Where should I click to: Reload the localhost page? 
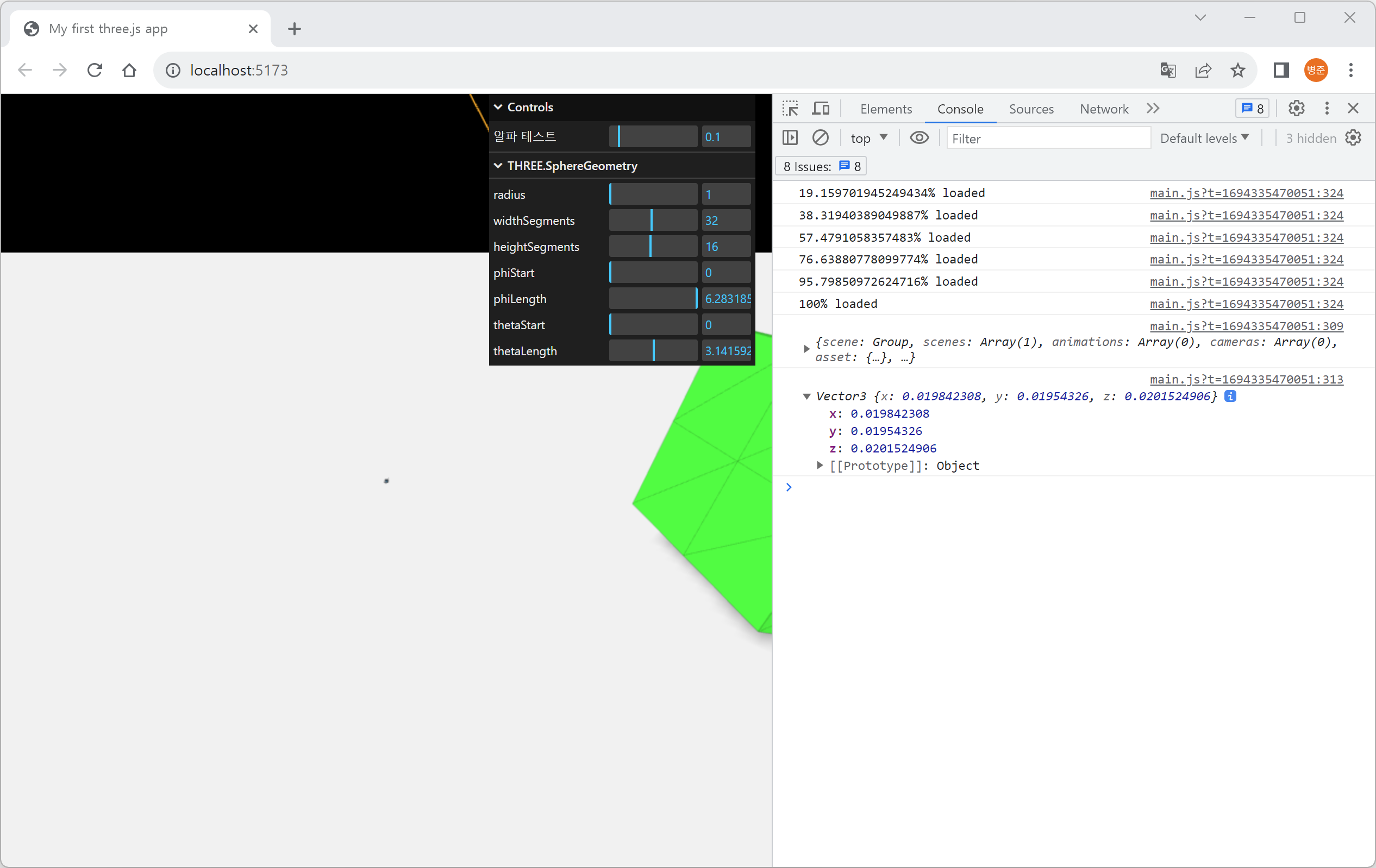(95, 70)
